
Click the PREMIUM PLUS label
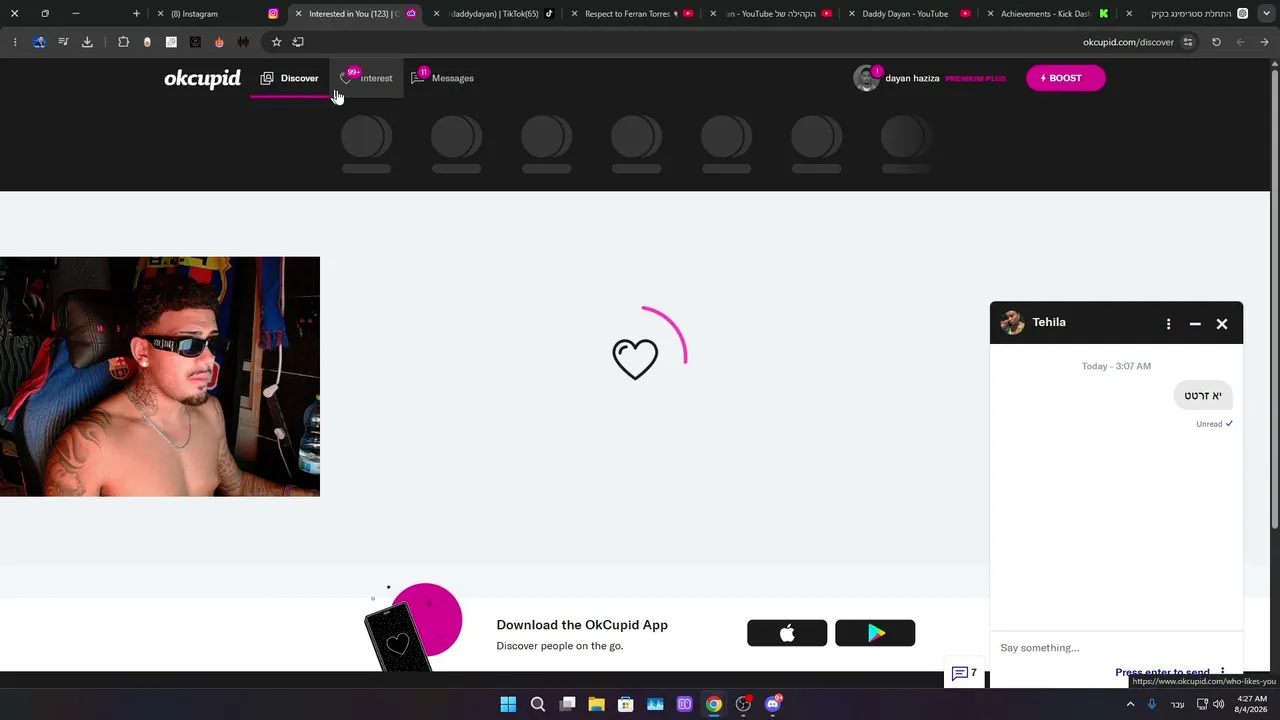tap(975, 78)
